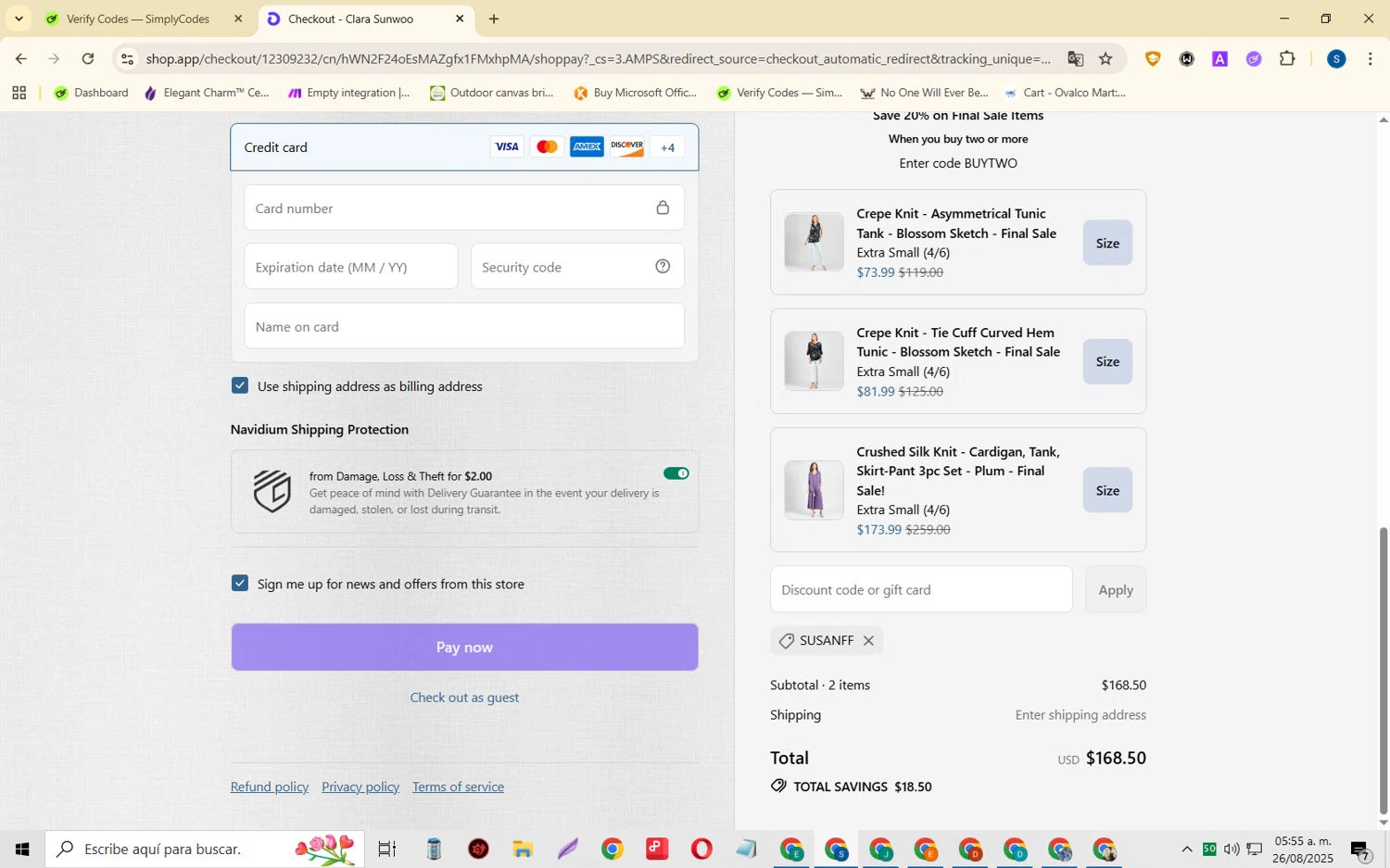Open Buy Microsoft Offic... bookmark
Image resolution: width=1390 pixels, height=868 pixels.
pyautogui.click(x=636, y=93)
